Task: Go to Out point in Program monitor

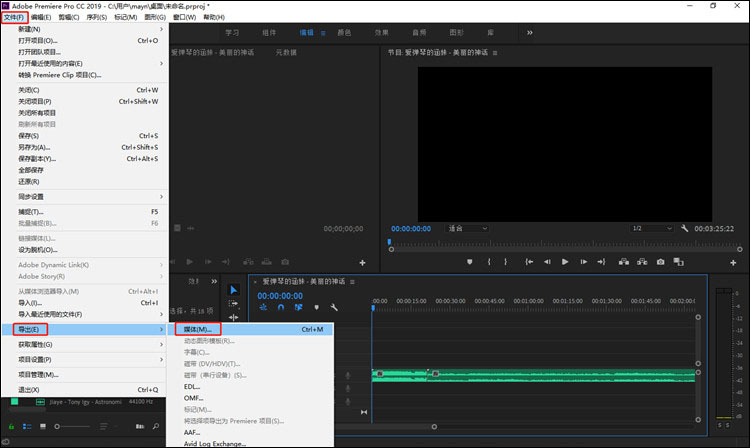Action: point(601,262)
